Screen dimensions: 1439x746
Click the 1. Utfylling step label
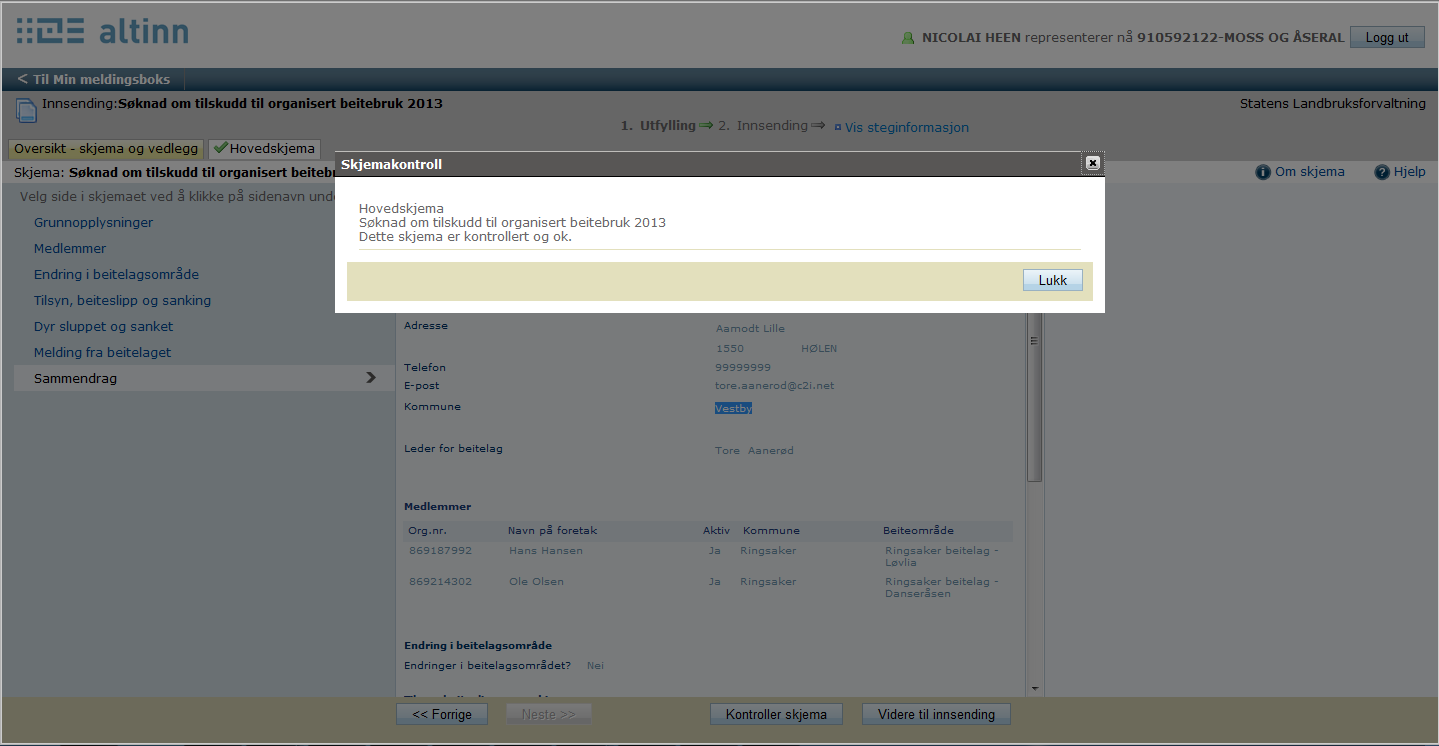(658, 126)
